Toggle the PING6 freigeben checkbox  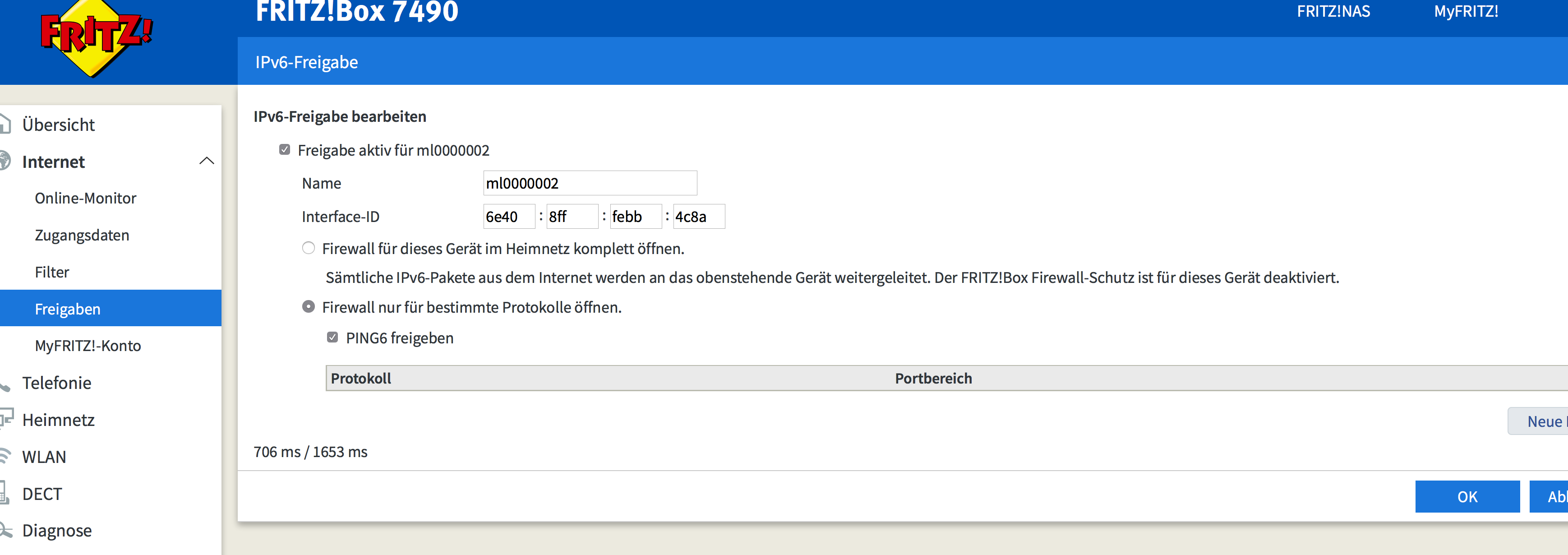click(x=332, y=337)
